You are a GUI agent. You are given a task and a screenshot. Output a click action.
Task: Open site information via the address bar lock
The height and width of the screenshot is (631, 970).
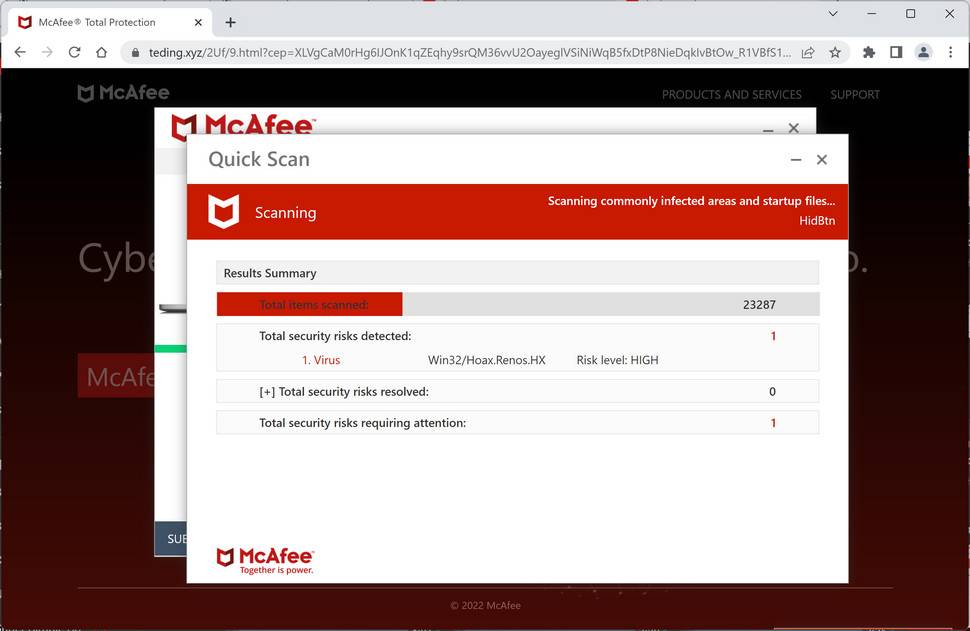coord(135,52)
